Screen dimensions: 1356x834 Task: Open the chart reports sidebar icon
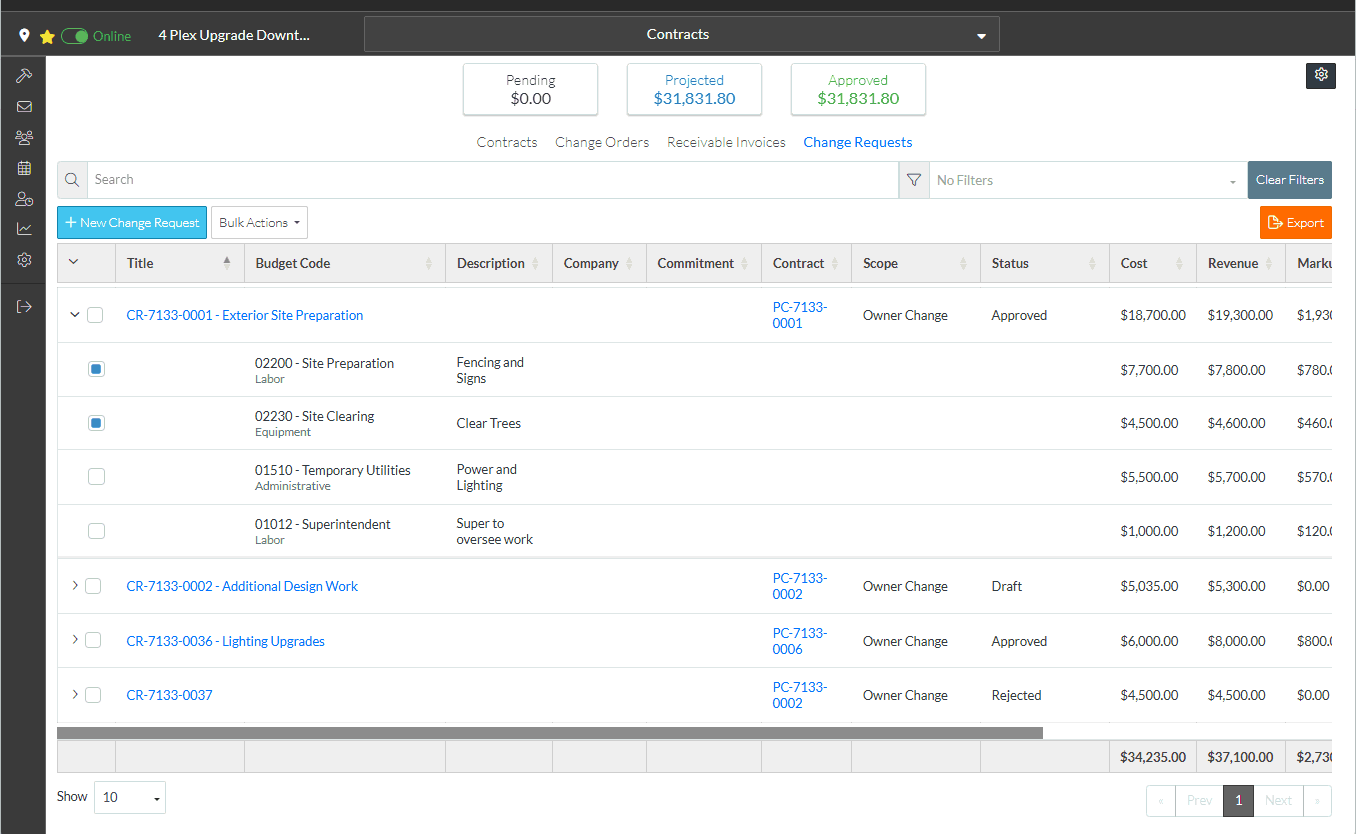coord(24,229)
